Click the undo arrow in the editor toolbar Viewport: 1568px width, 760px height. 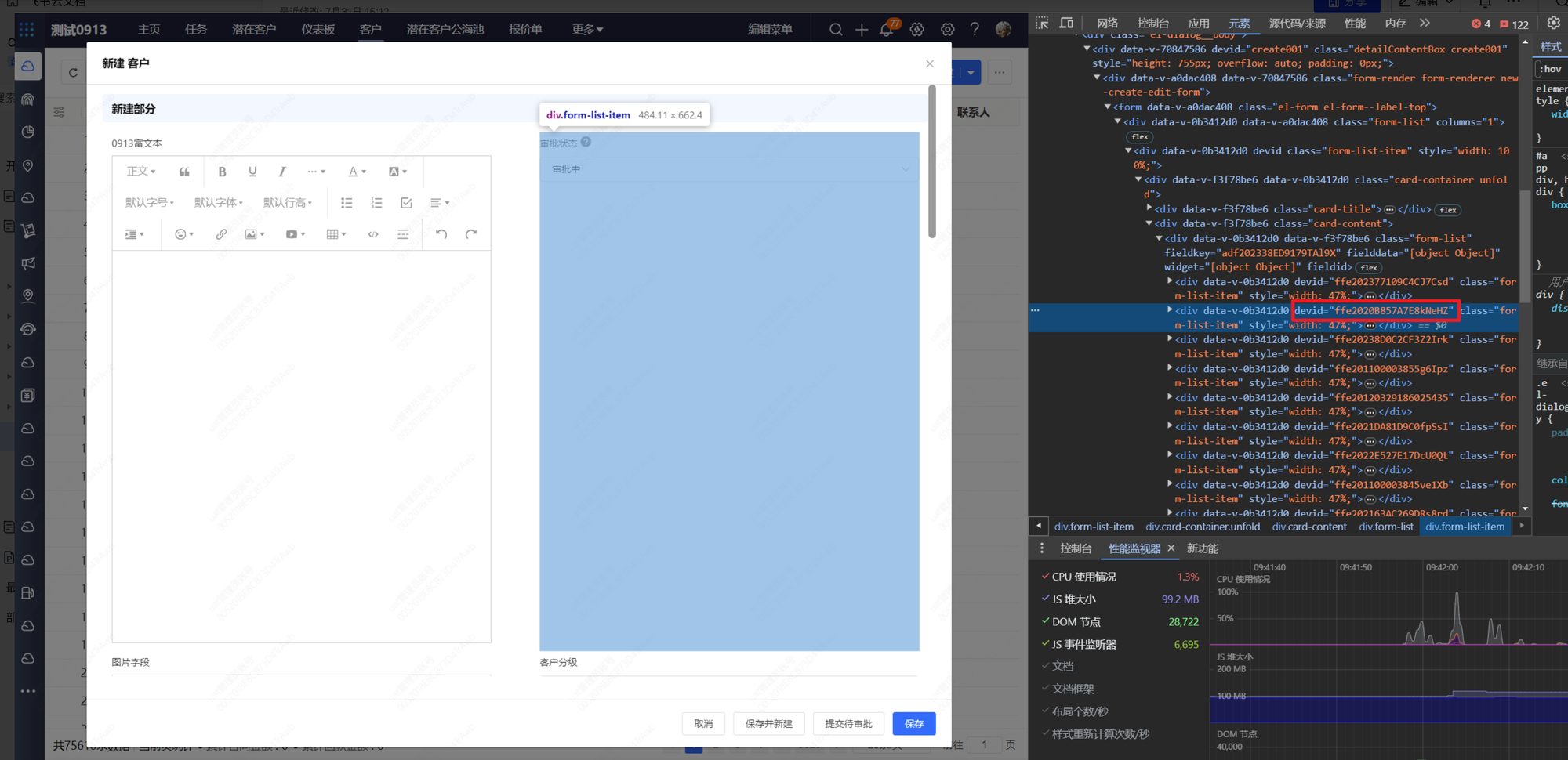441,234
